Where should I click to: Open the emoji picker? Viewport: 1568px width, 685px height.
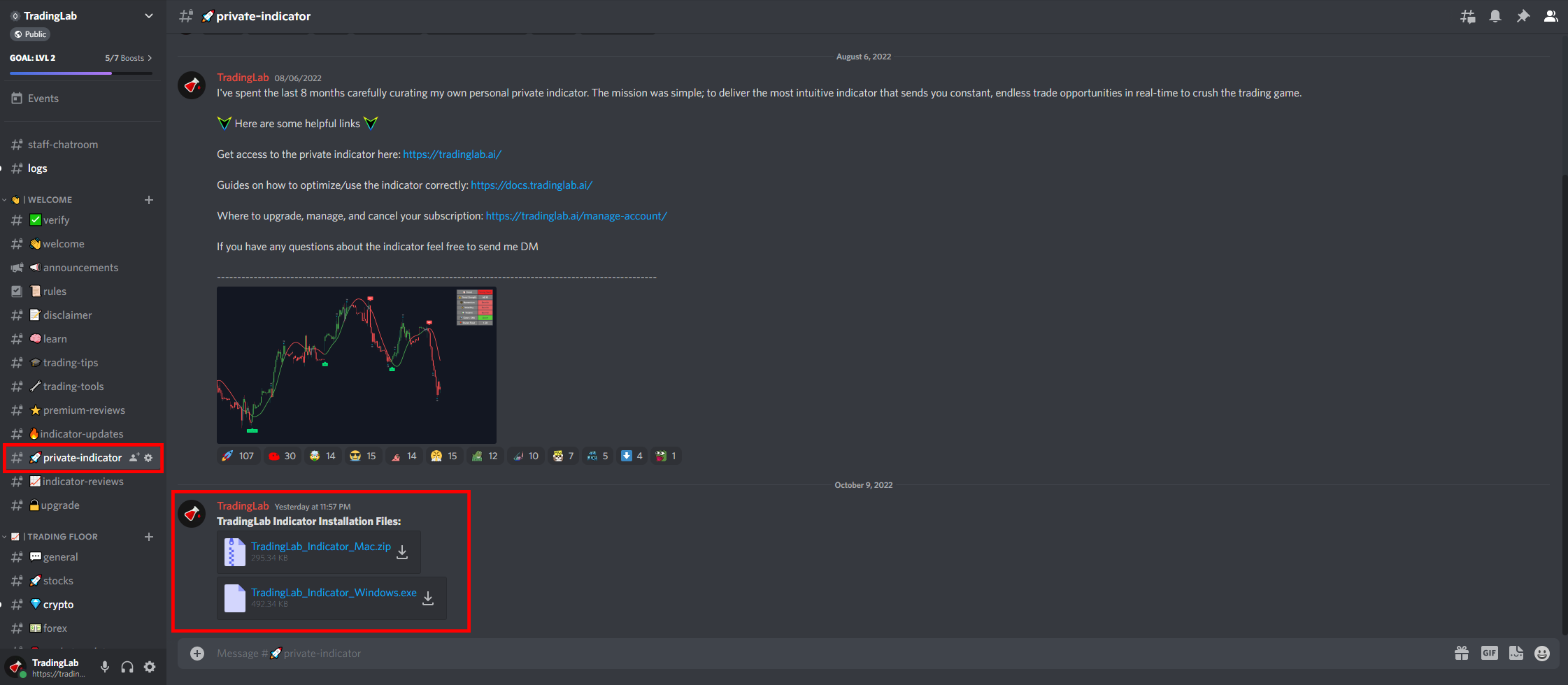(x=1541, y=653)
